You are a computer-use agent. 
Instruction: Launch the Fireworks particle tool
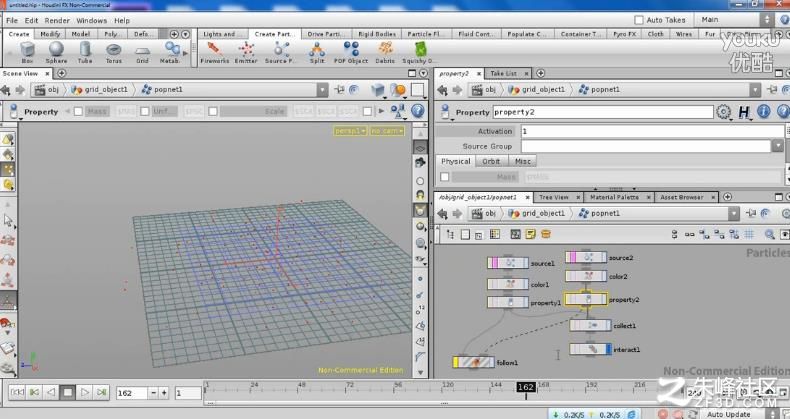tap(215, 52)
